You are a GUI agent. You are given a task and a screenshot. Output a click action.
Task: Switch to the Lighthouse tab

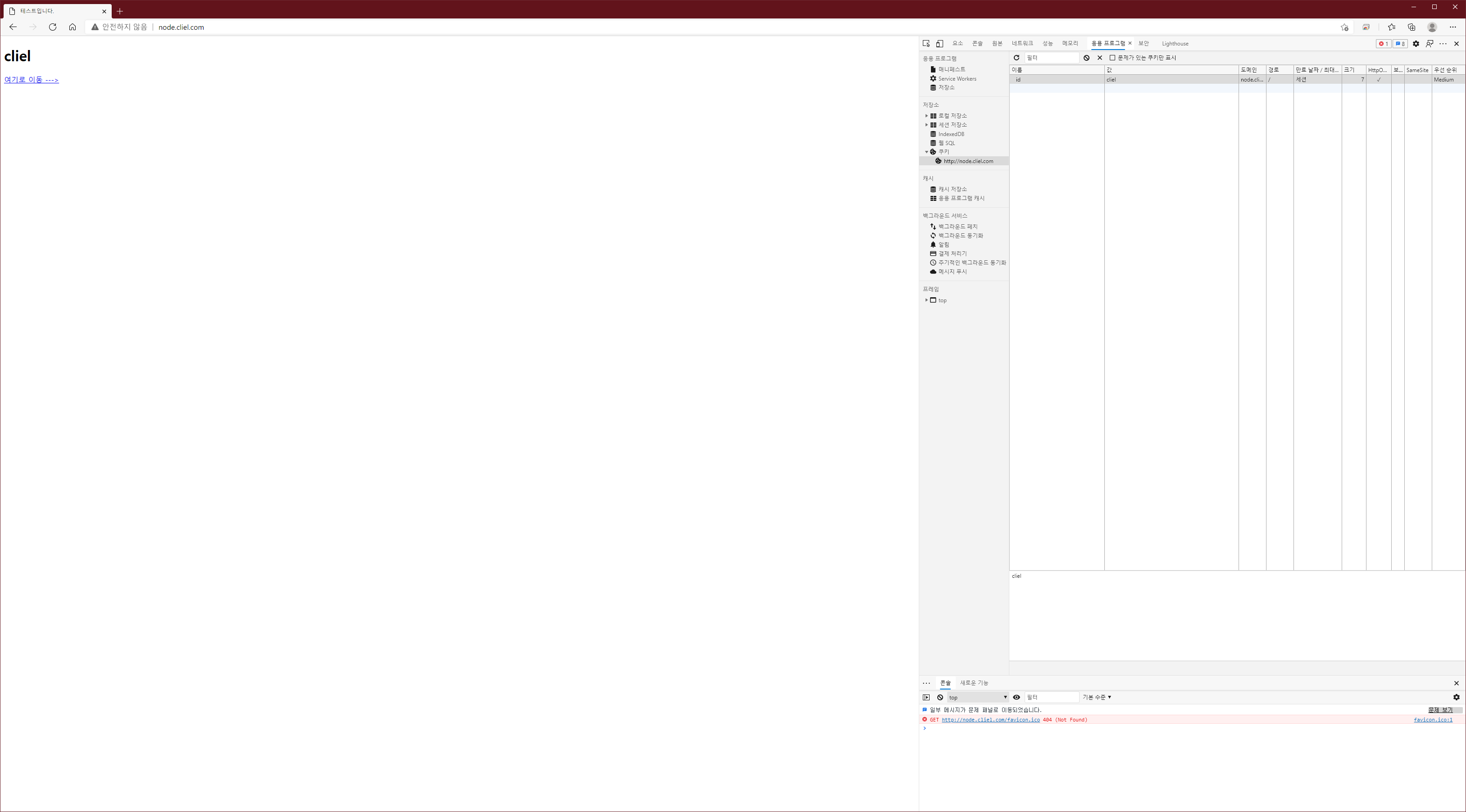click(x=1175, y=43)
